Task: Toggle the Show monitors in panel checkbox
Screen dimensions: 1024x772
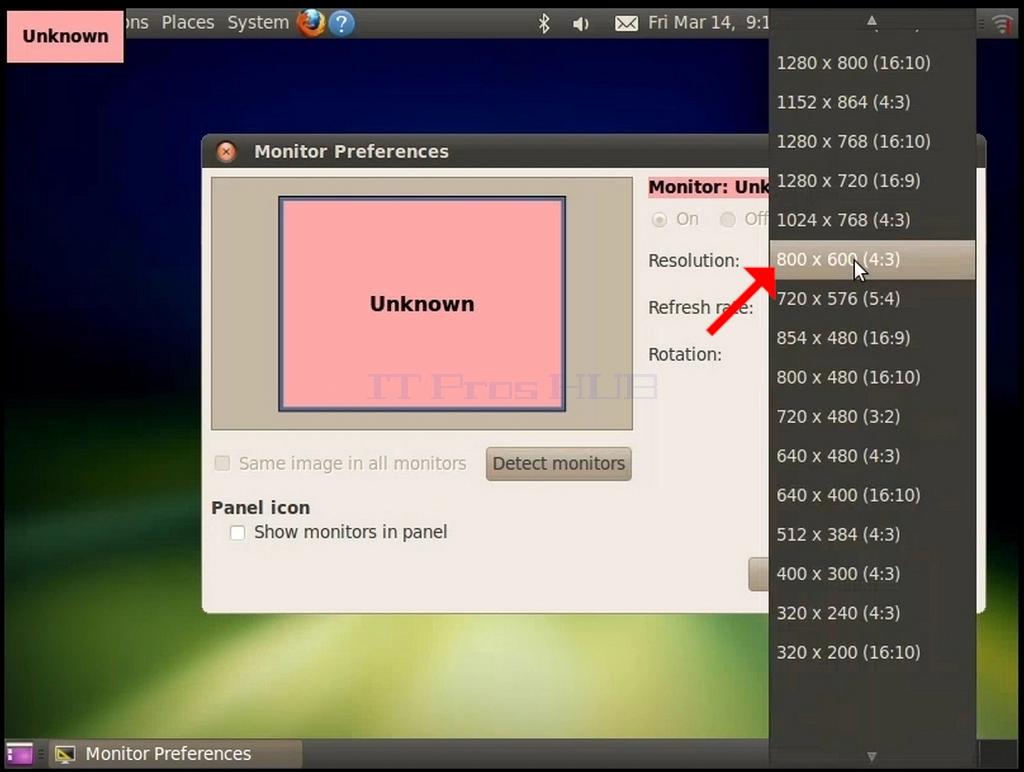Action: tap(238, 532)
